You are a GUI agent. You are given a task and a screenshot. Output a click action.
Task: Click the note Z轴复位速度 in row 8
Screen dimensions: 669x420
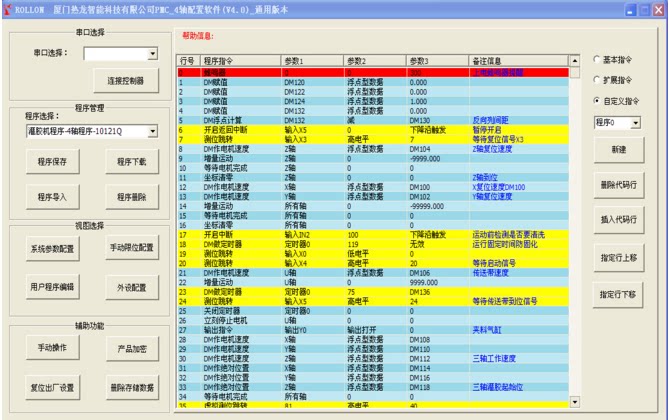coord(492,149)
